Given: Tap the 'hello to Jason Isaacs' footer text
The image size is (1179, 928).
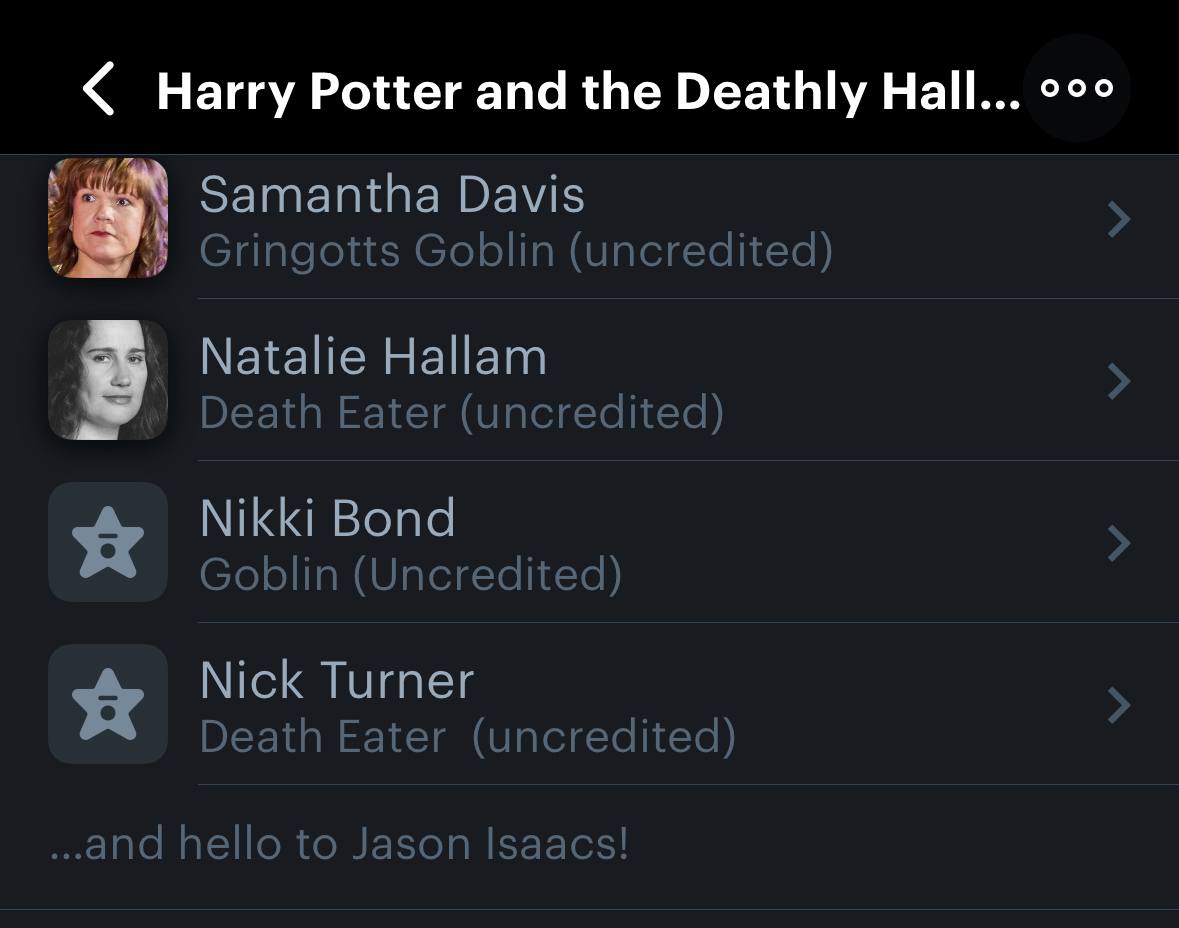Looking at the screenshot, I should click(x=340, y=843).
